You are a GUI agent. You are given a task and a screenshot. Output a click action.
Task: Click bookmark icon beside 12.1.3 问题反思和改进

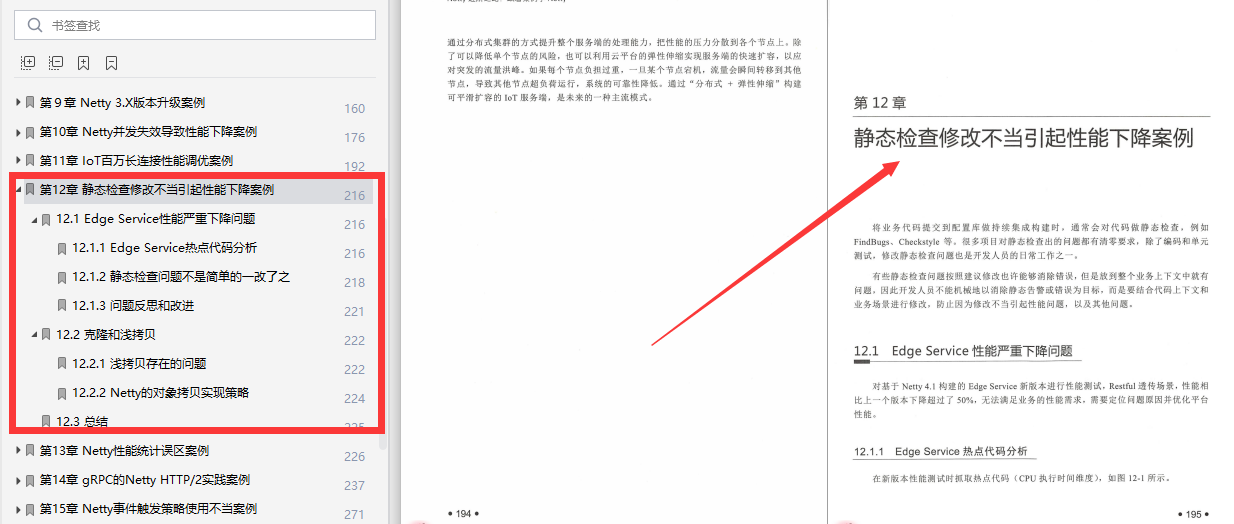(62, 306)
